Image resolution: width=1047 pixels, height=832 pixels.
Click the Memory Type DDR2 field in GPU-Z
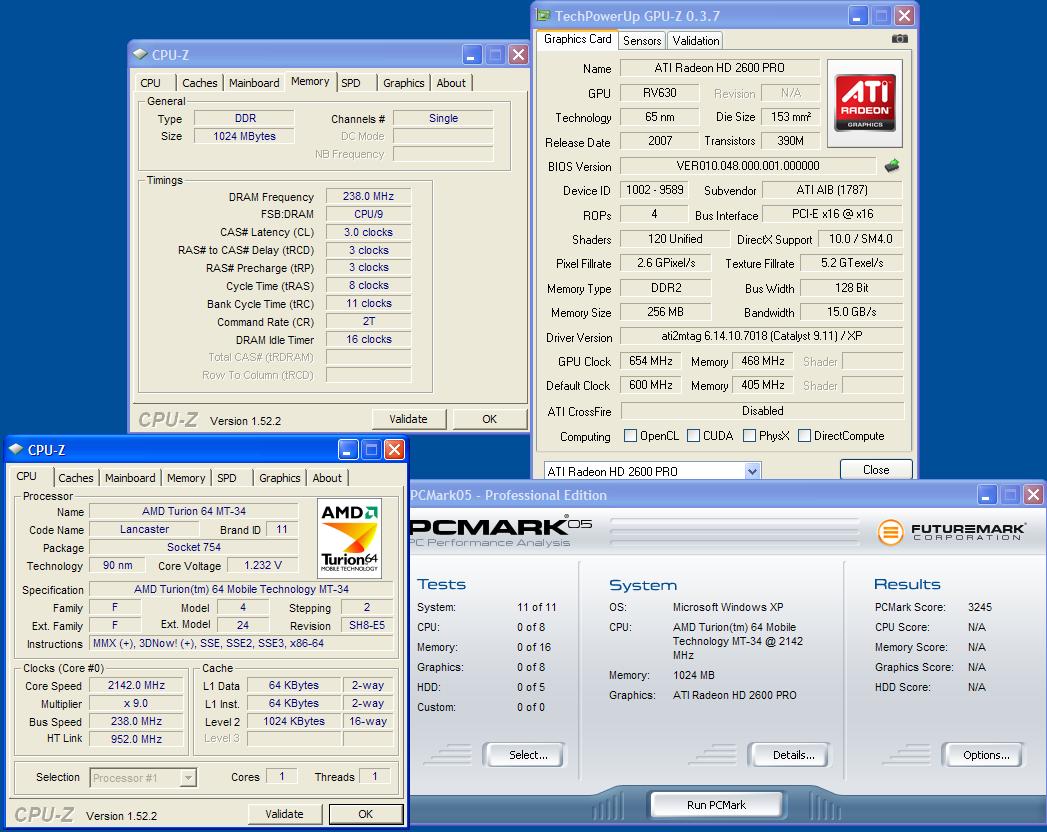[666, 288]
